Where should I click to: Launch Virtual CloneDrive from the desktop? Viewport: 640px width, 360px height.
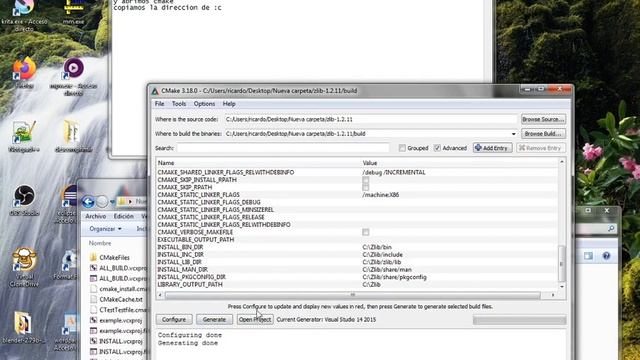point(24,260)
